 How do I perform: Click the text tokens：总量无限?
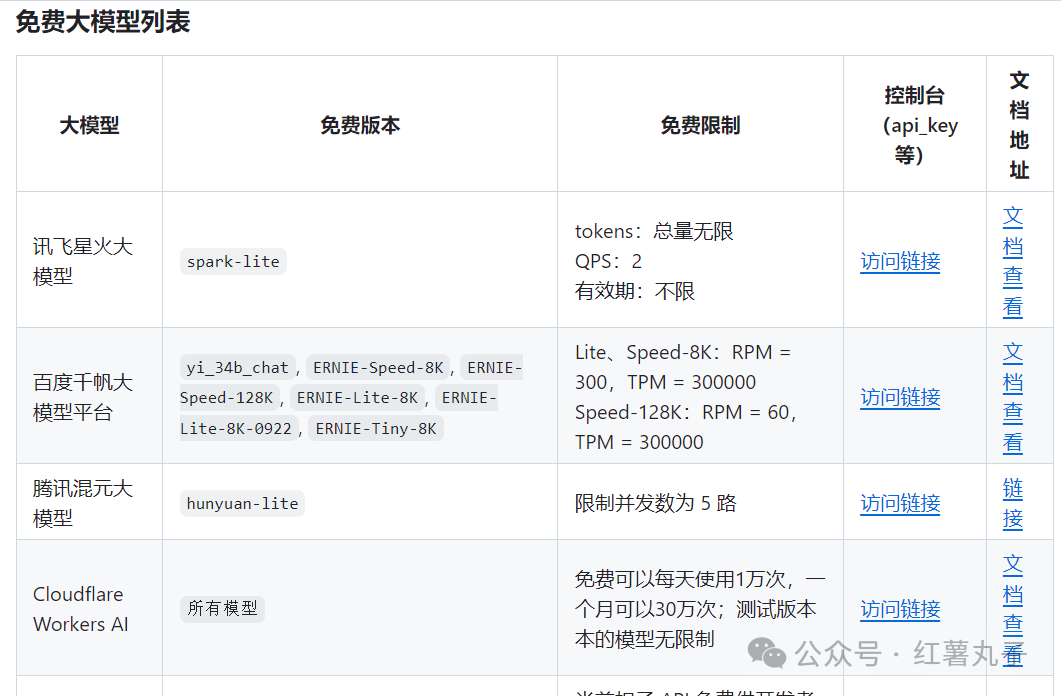point(654,231)
